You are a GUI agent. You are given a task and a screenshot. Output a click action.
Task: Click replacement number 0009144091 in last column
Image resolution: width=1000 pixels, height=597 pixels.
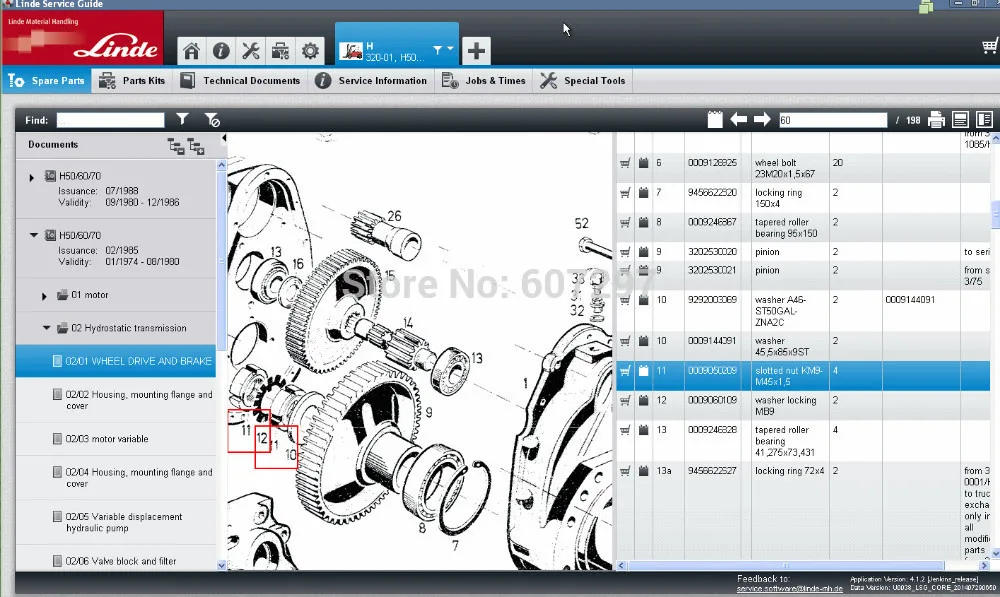tap(910, 300)
